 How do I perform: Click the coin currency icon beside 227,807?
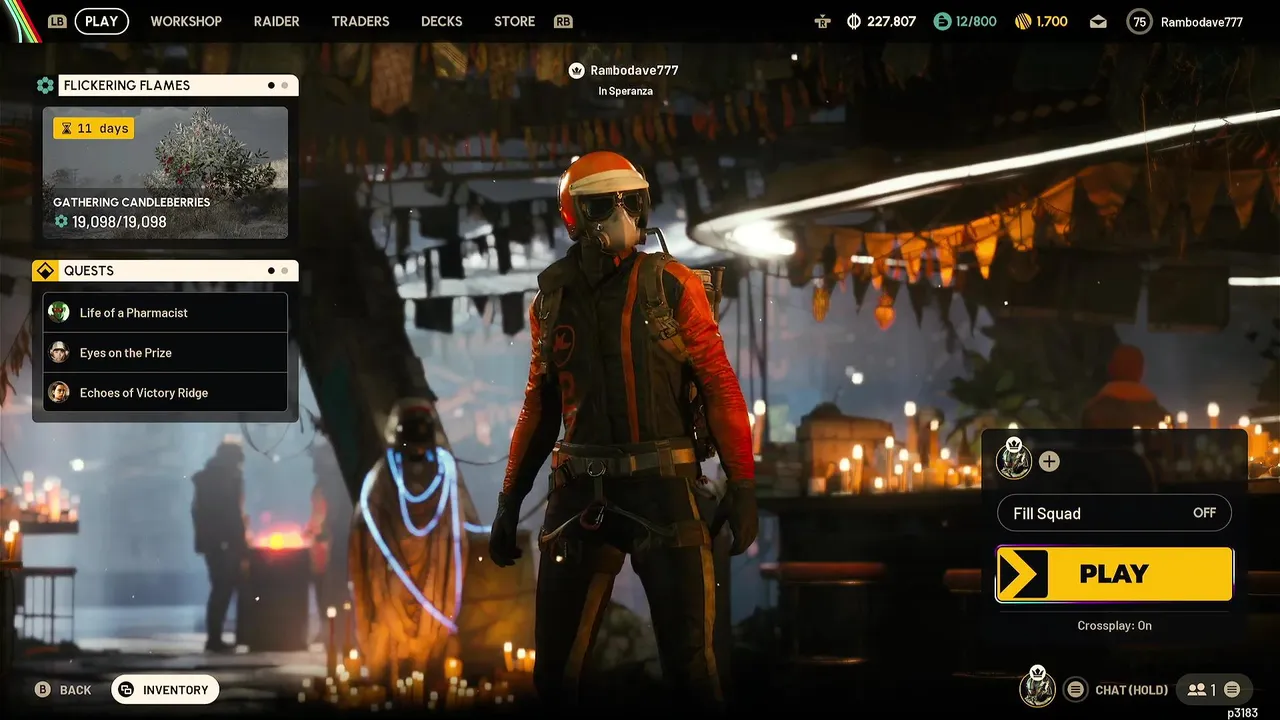[854, 21]
